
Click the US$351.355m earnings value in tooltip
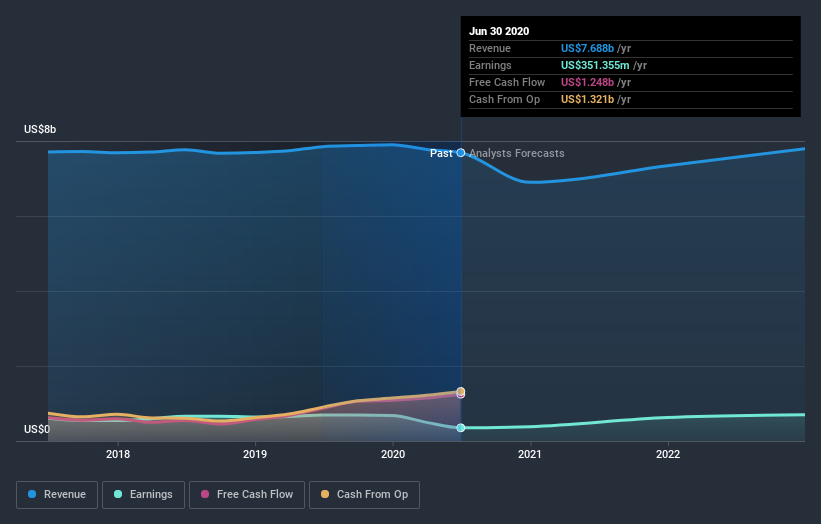coord(595,65)
